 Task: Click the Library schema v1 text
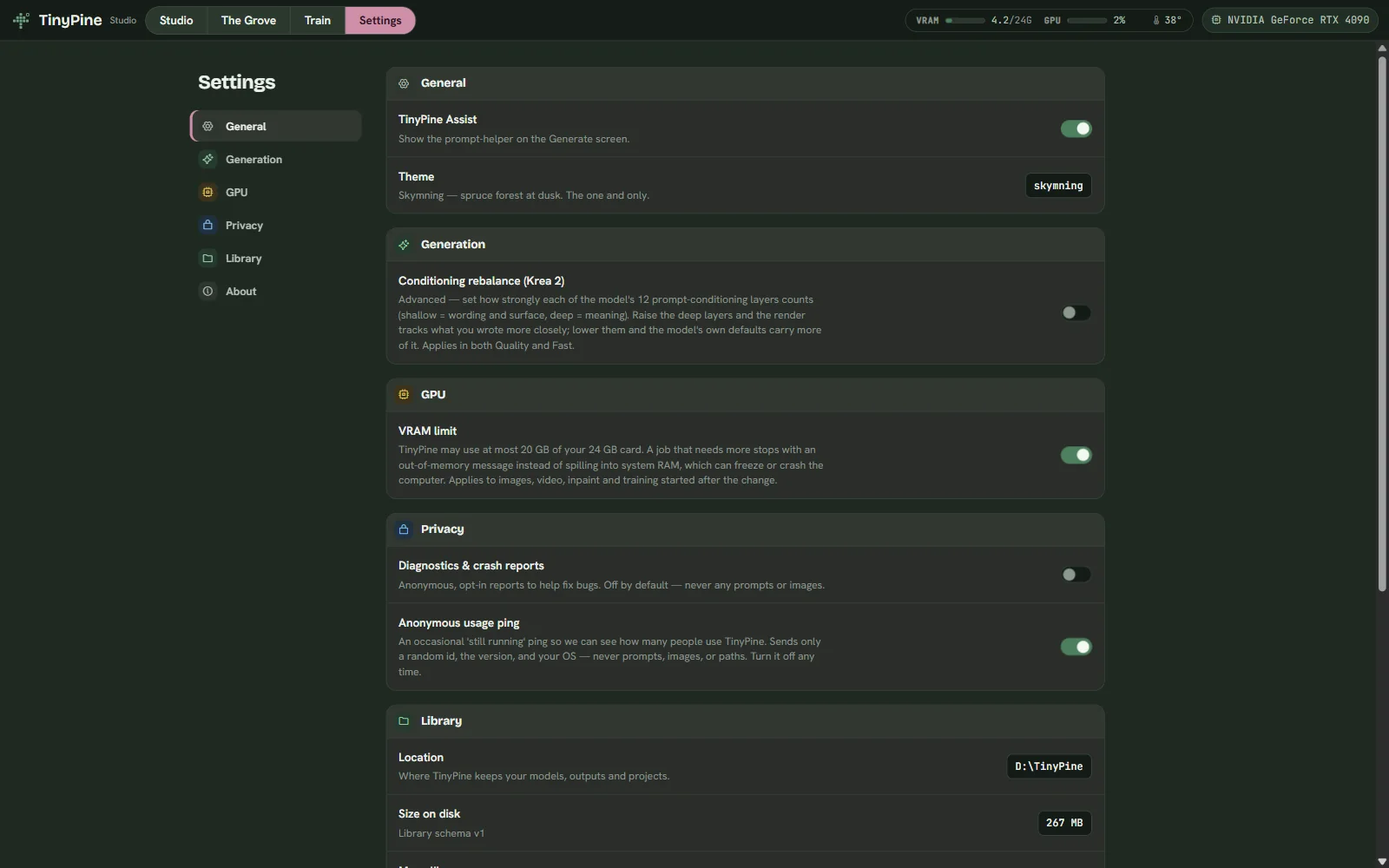(x=441, y=833)
